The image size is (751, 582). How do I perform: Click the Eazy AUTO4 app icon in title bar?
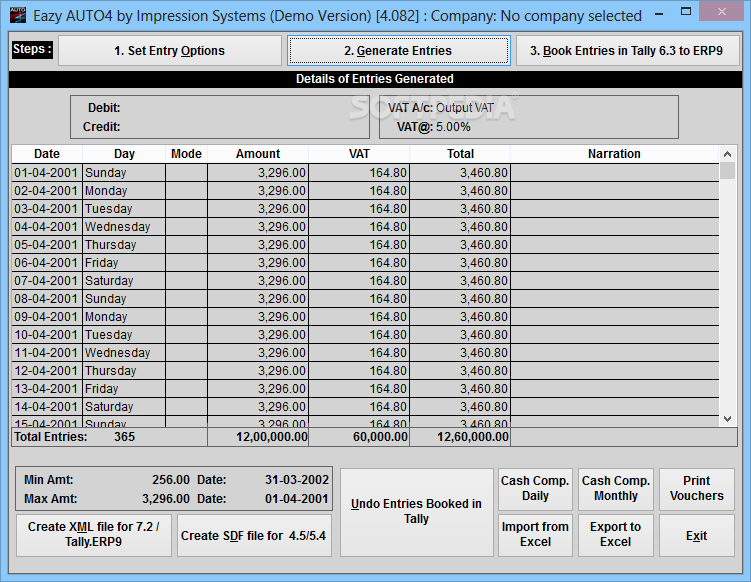pos(18,15)
